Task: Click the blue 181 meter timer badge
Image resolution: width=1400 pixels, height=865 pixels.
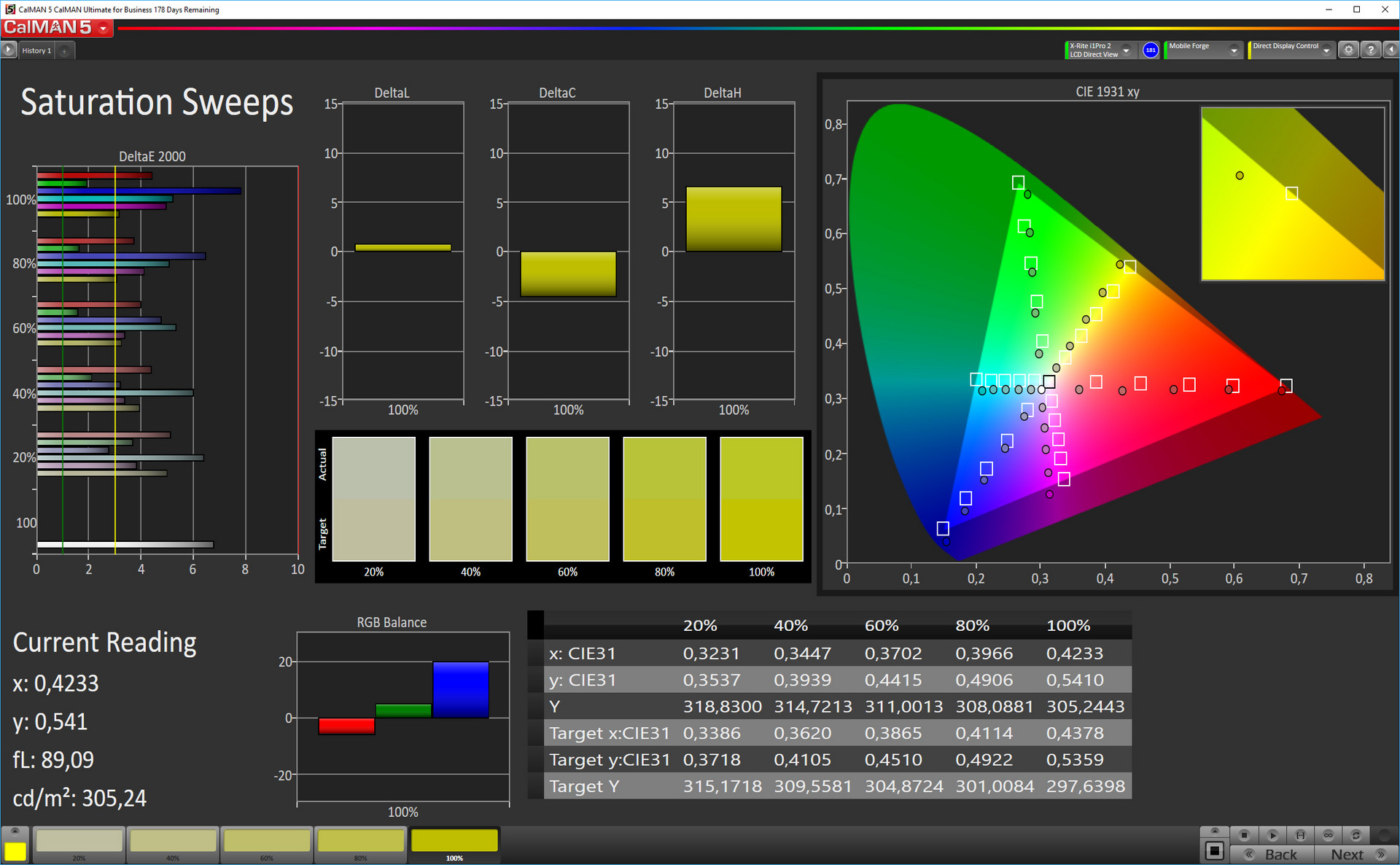Action: coord(1150,50)
